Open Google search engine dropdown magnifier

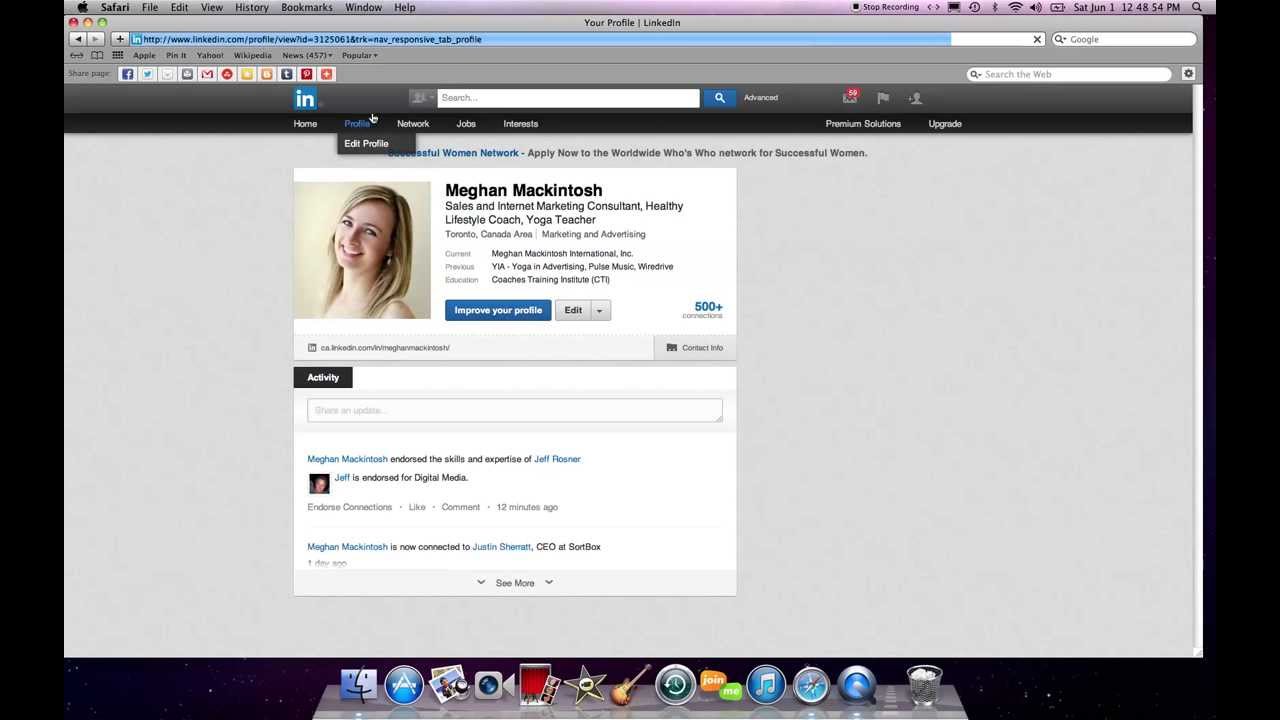pyautogui.click(x=1060, y=39)
